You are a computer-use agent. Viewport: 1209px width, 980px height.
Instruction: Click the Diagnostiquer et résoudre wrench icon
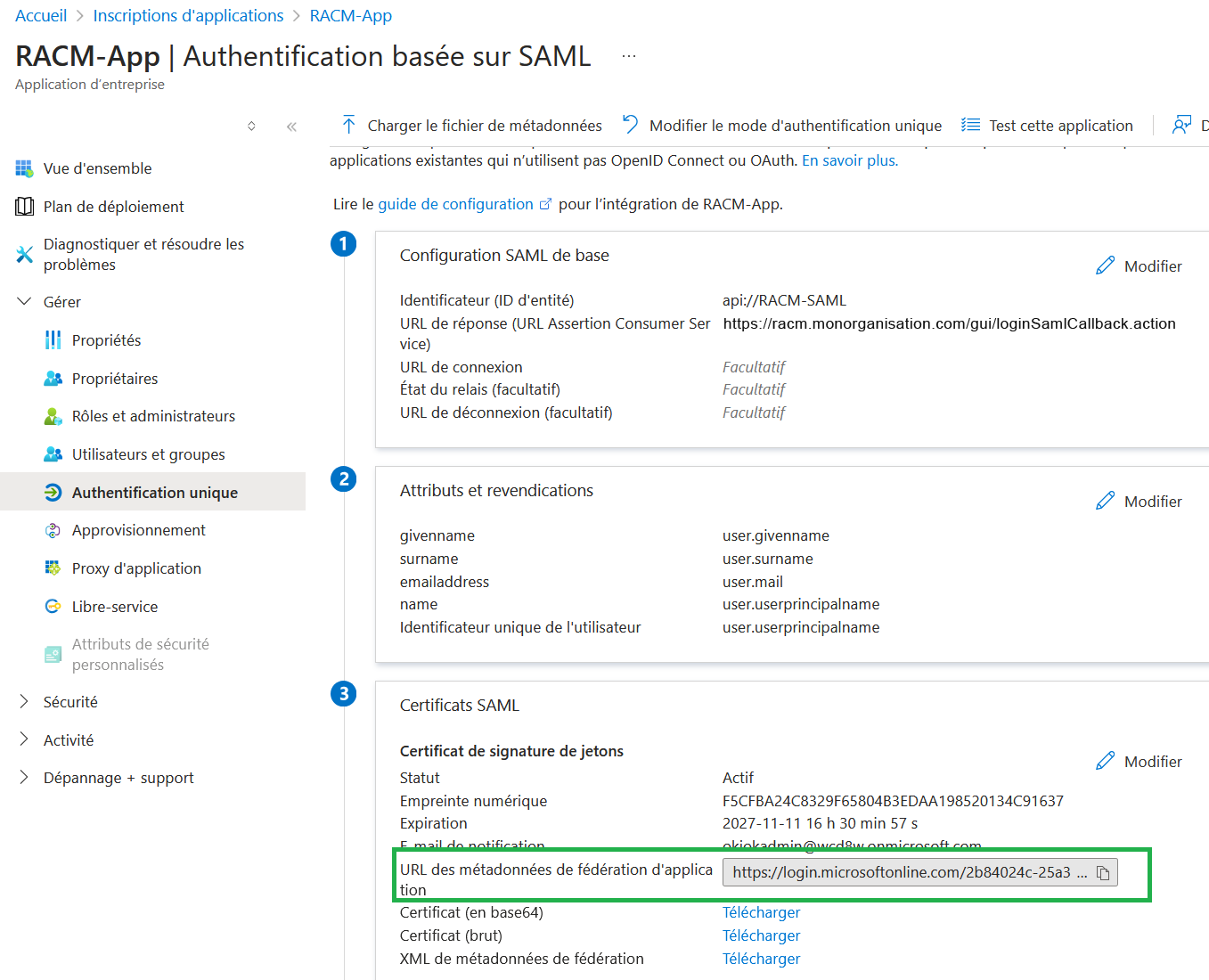24,255
